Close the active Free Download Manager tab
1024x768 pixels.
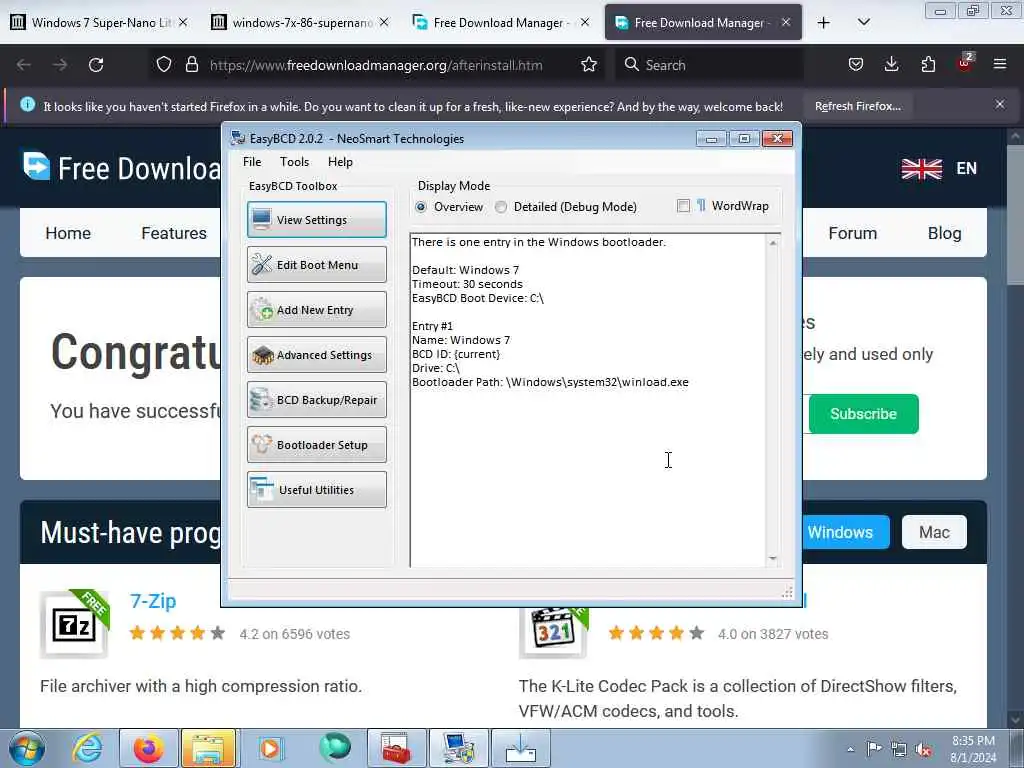click(786, 22)
